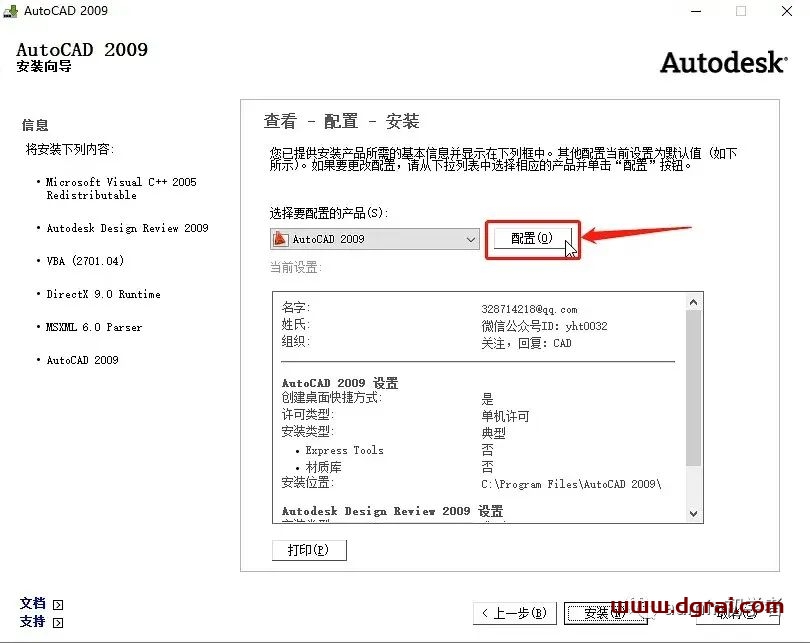Select 'Autodesk Design Review 2009' in info list
810x643 pixels.
pyautogui.click(x=127, y=228)
